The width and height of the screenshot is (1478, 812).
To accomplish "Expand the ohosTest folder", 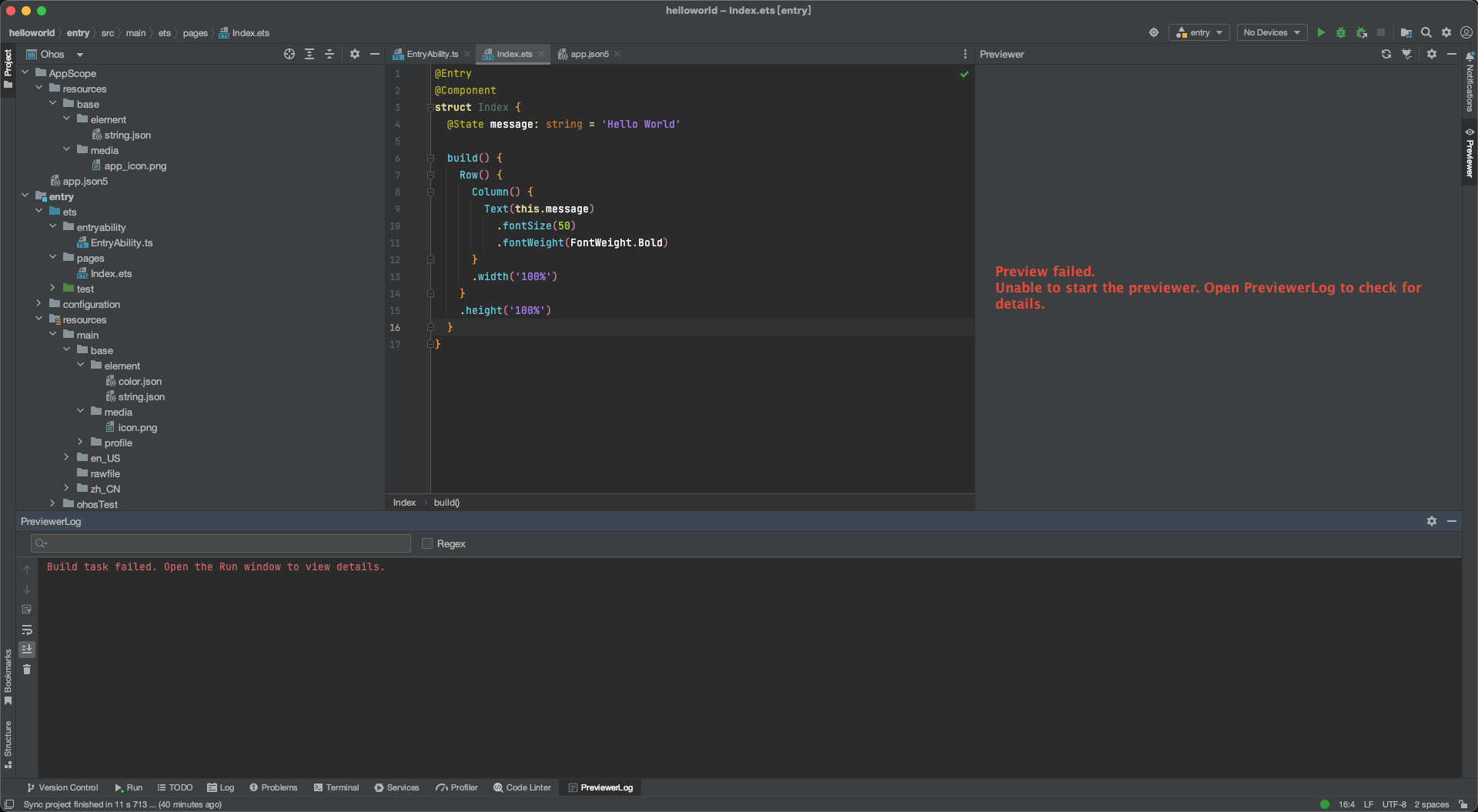I will [x=53, y=503].
